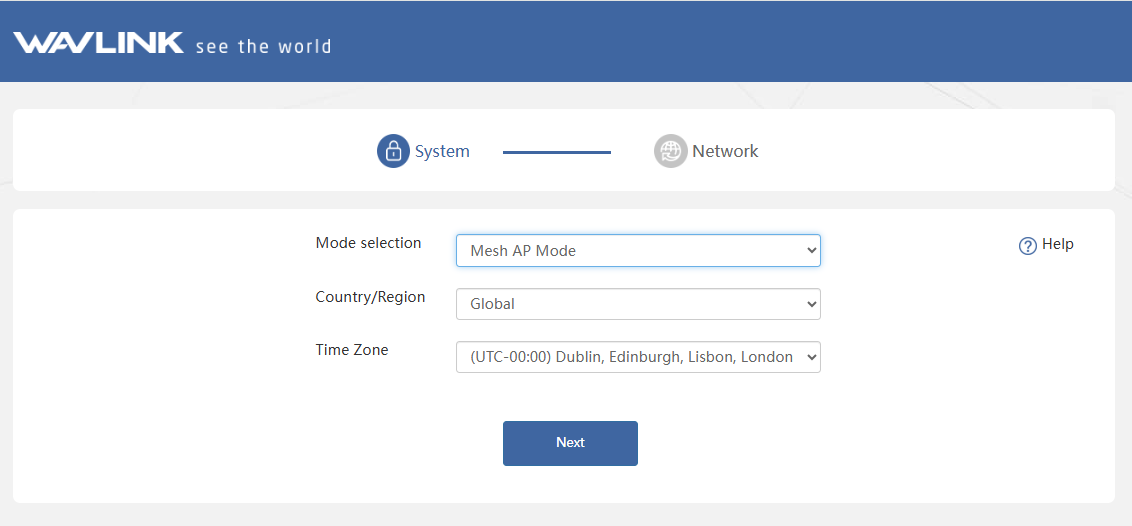Screen dimensions: 1132x526
Task: Expand the UTC-00:00 time zone list
Action: click(638, 356)
